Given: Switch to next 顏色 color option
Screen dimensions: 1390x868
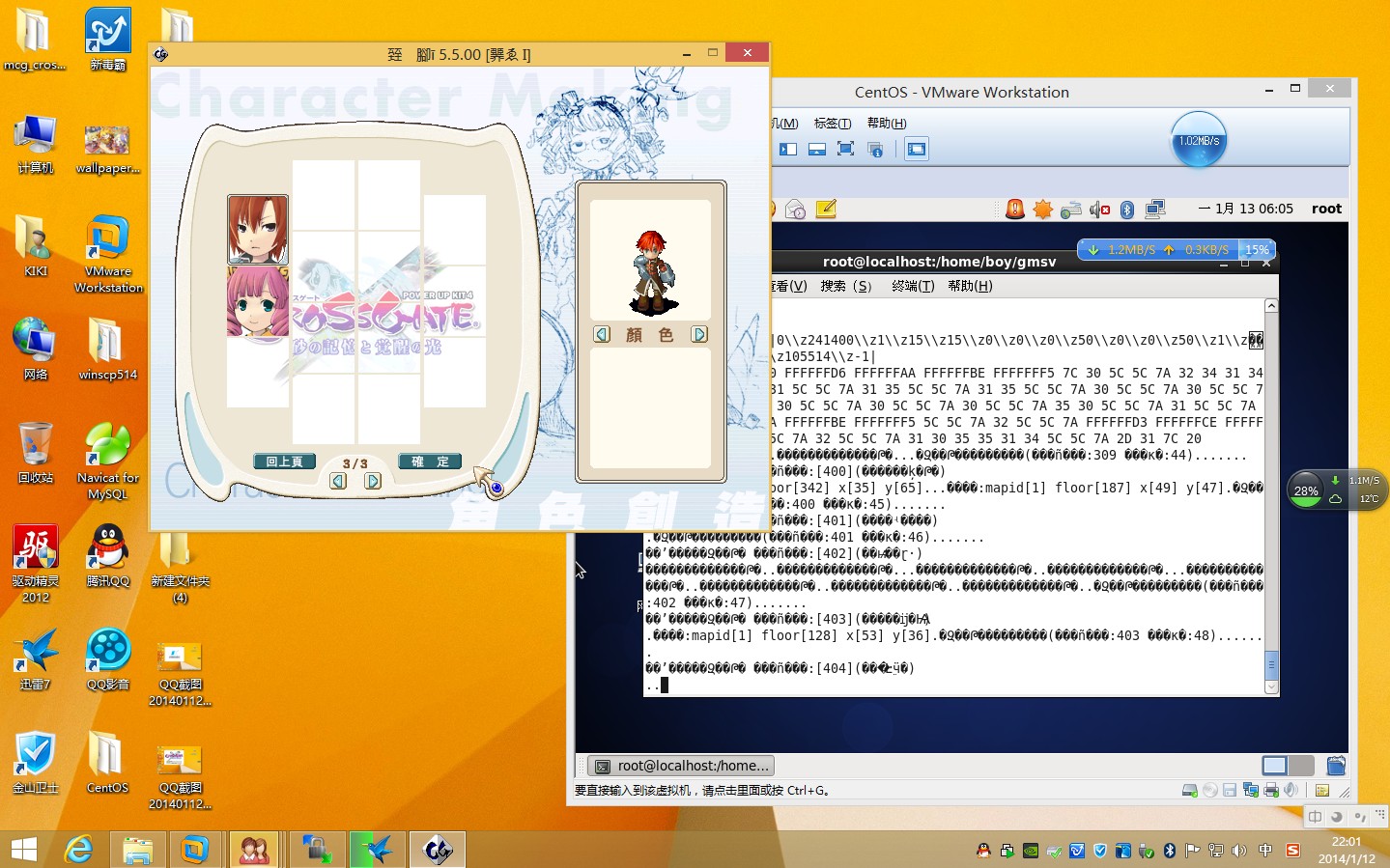Looking at the screenshot, I should point(699,334).
